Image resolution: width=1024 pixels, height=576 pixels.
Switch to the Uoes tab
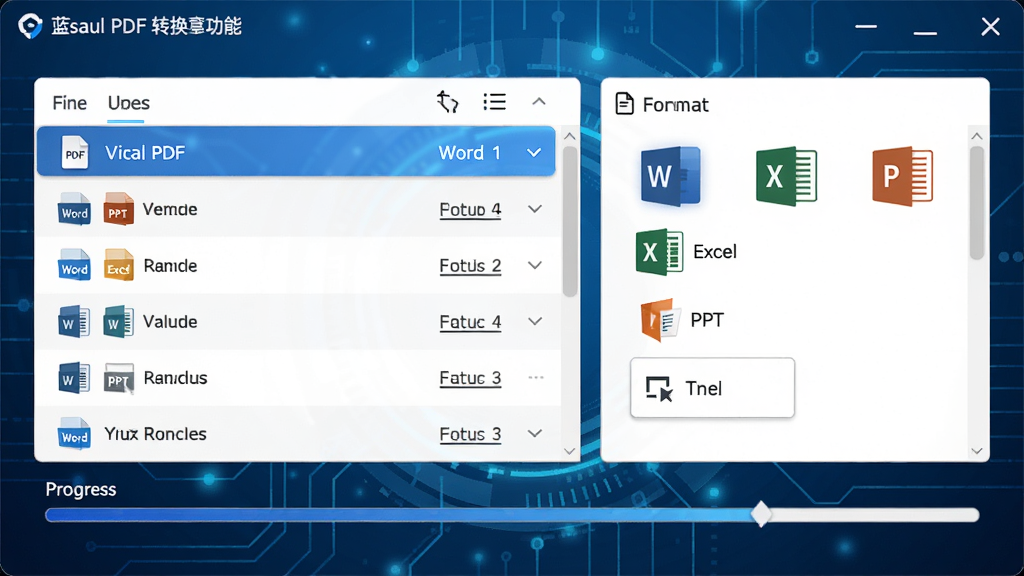129,103
